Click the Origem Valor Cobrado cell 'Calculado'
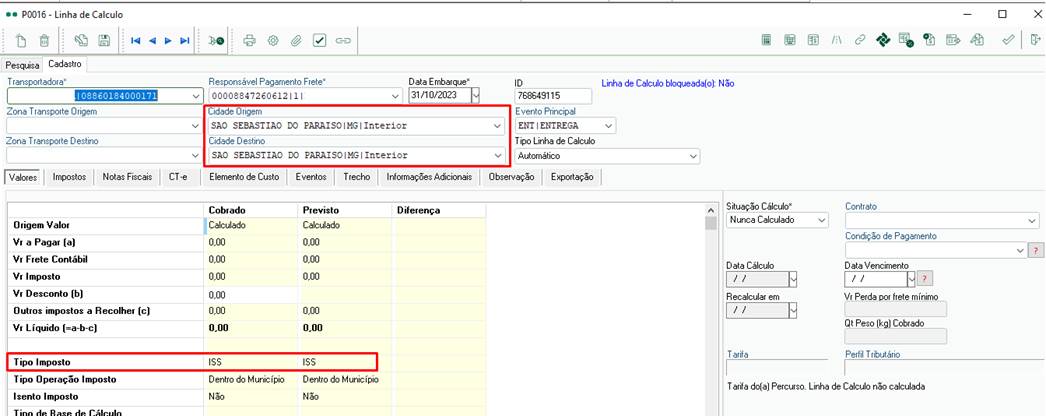This screenshot has height=416, width=1046. [251, 225]
